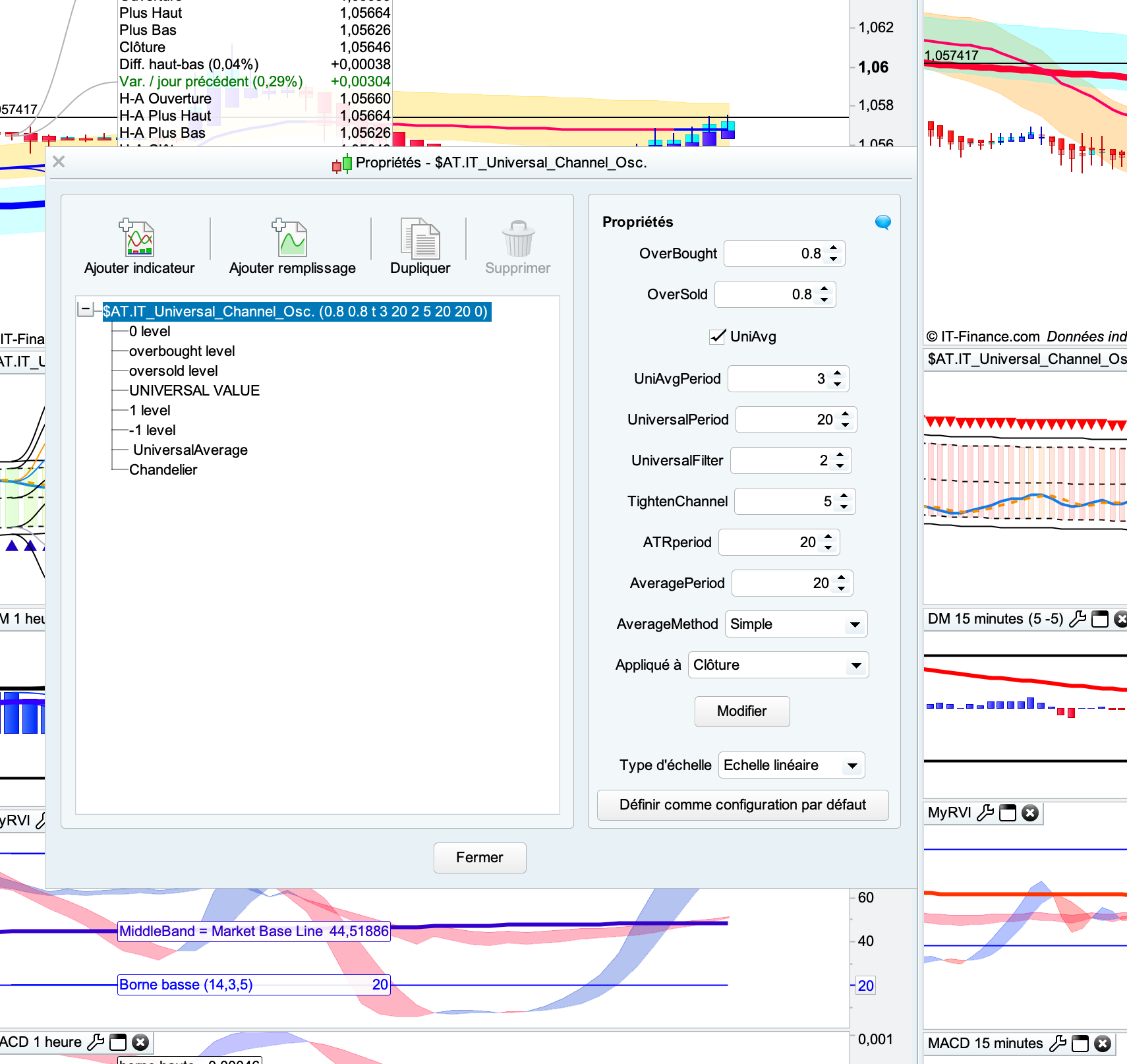
Task: Open settings wrench for MACD 15 minutes
Action: point(1058,1043)
